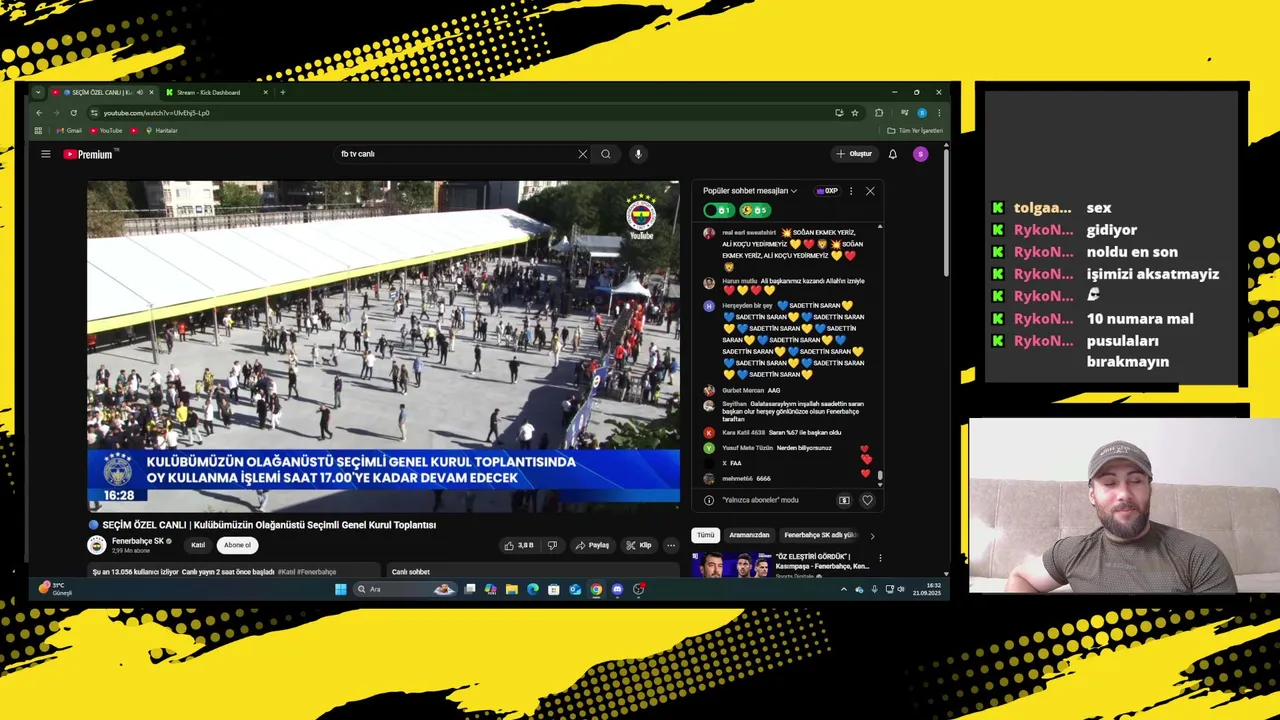Open Haritalar maps bookmark
Screen dimensions: 1280x720
point(162,130)
